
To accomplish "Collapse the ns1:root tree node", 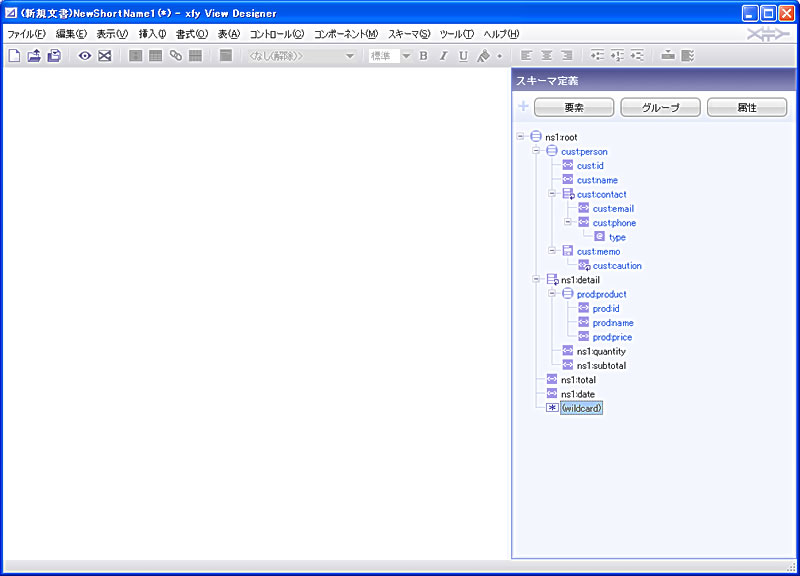I will (520, 137).
